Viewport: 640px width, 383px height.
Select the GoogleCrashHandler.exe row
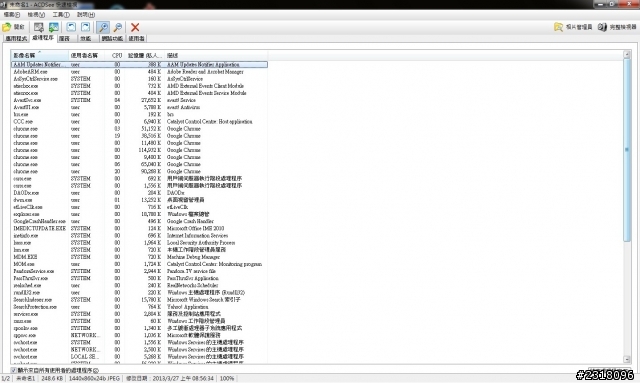(x=139, y=221)
